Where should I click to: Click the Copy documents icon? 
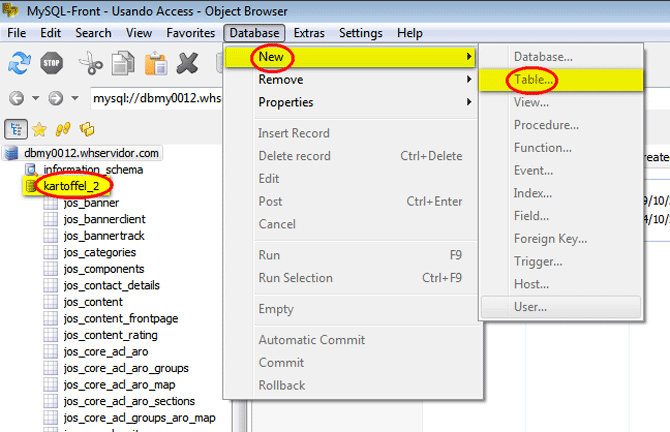[x=123, y=63]
